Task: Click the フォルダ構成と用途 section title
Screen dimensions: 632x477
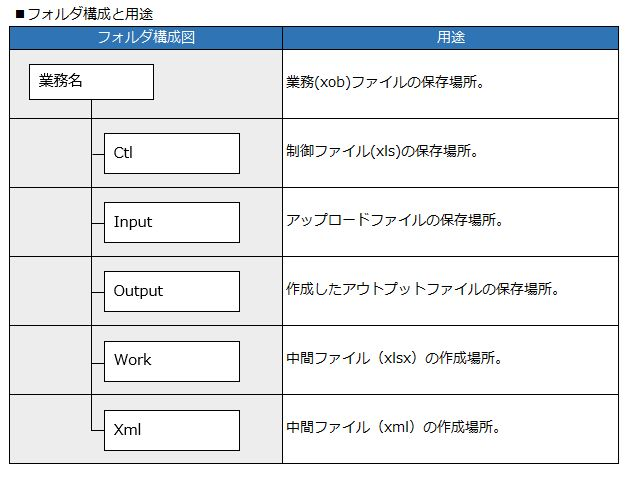Action: click(x=90, y=14)
